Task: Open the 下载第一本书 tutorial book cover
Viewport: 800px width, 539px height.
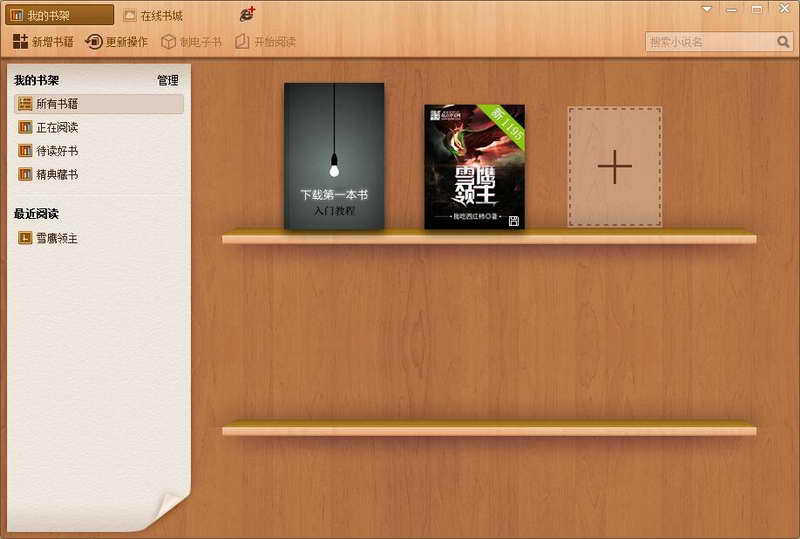Action: click(334, 156)
